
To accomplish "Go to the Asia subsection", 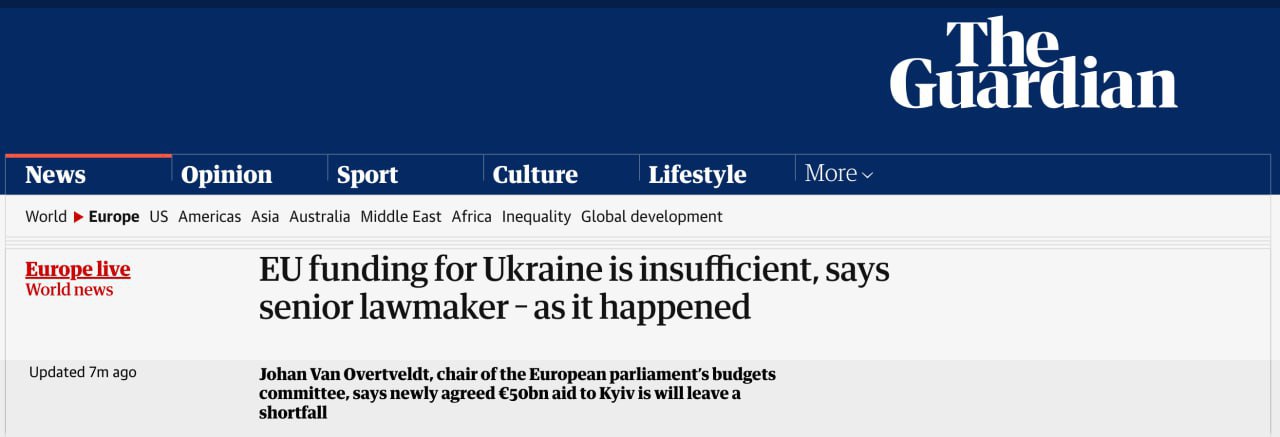I will click(x=265, y=217).
